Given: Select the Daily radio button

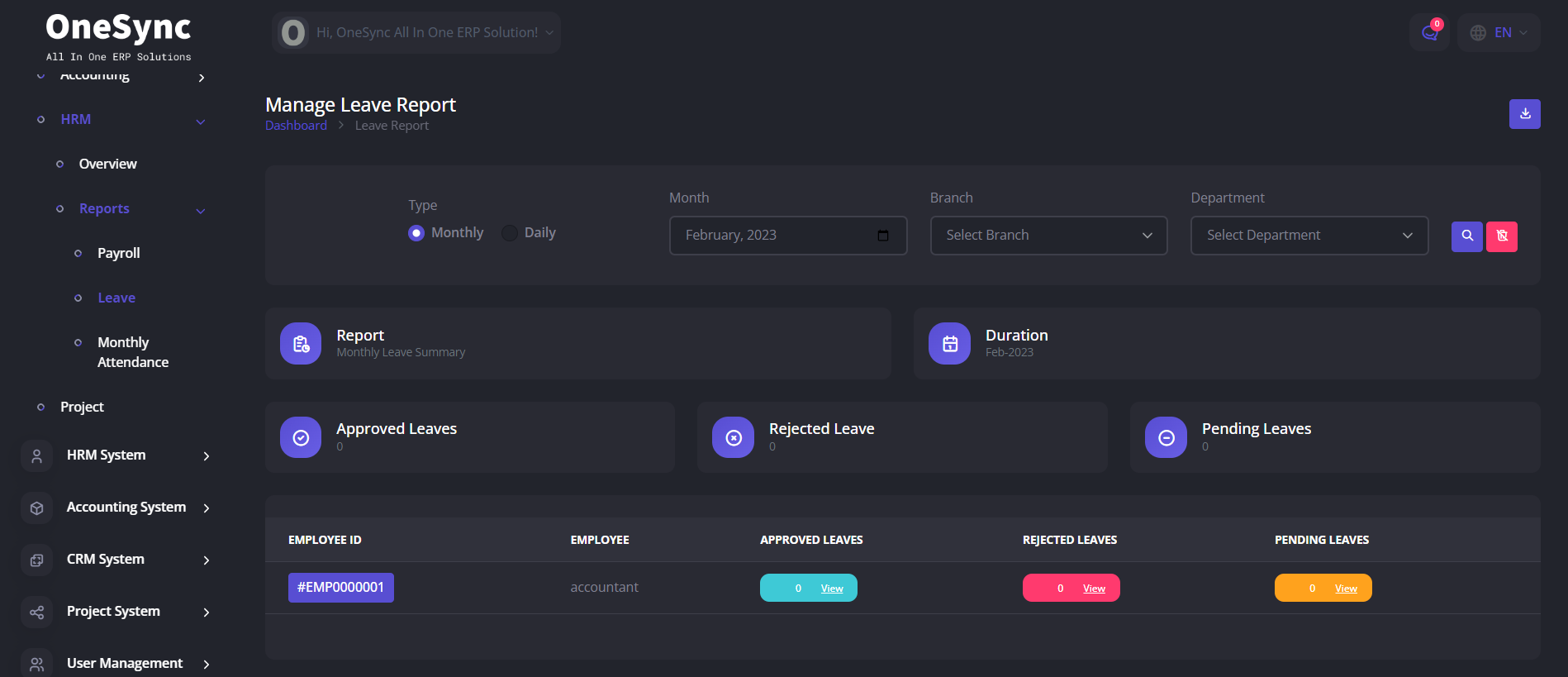Looking at the screenshot, I should tap(510, 233).
